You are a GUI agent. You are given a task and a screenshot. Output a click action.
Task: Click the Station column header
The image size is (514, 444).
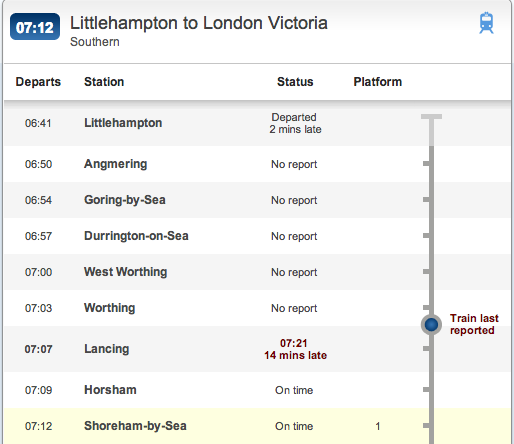pyautogui.click(x=104, y=82)
